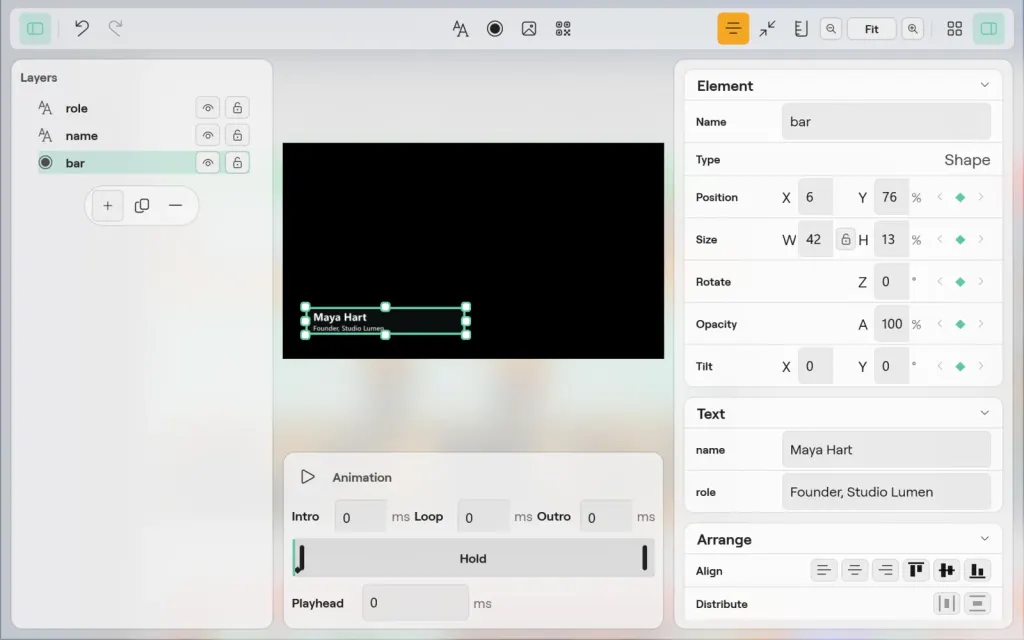Add a text element from the toolbar
This screenshot has height=640, width=1024.
click(x=460, y=29)
